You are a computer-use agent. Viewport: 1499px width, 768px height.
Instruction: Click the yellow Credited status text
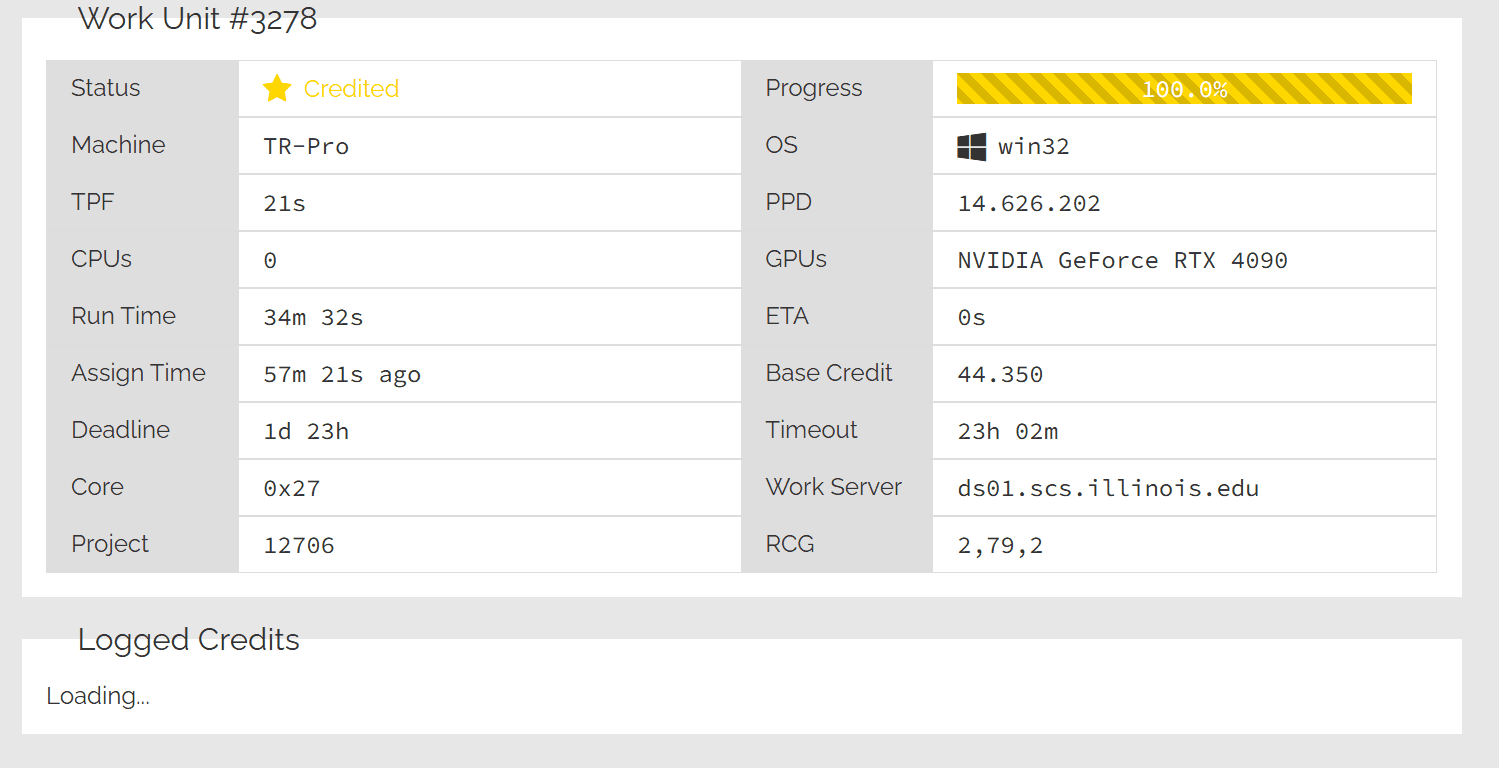click(x=351, y=89)
